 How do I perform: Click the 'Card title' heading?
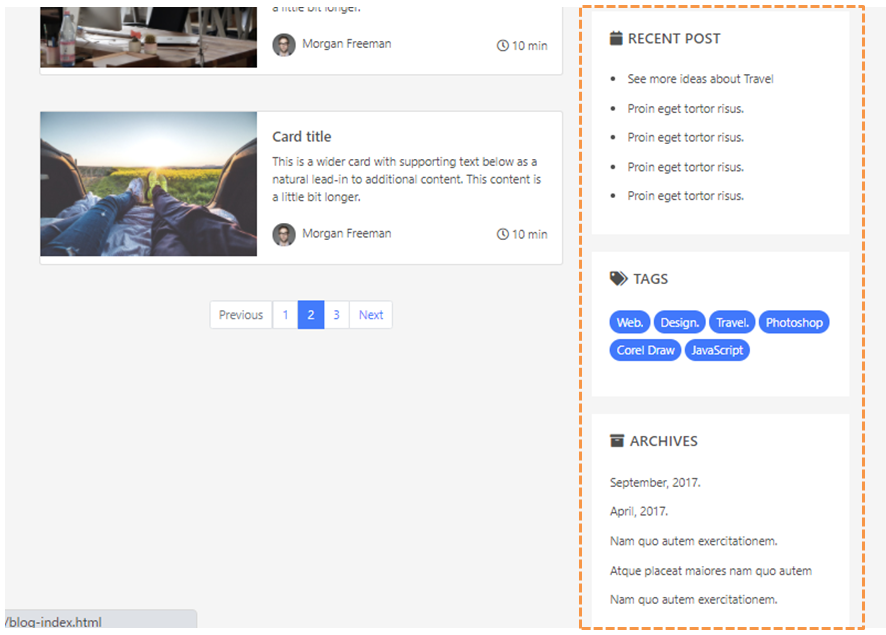coord(302,137)
